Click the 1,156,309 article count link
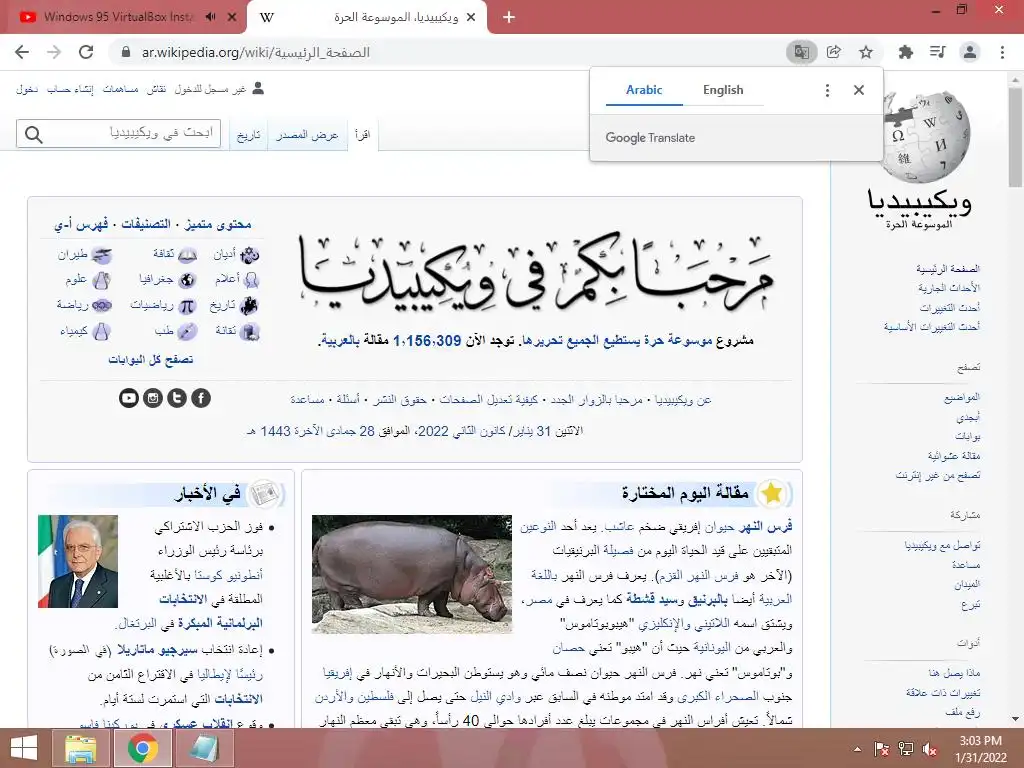This screenshot has width=1024, height=768. click(x=427, y=340)
